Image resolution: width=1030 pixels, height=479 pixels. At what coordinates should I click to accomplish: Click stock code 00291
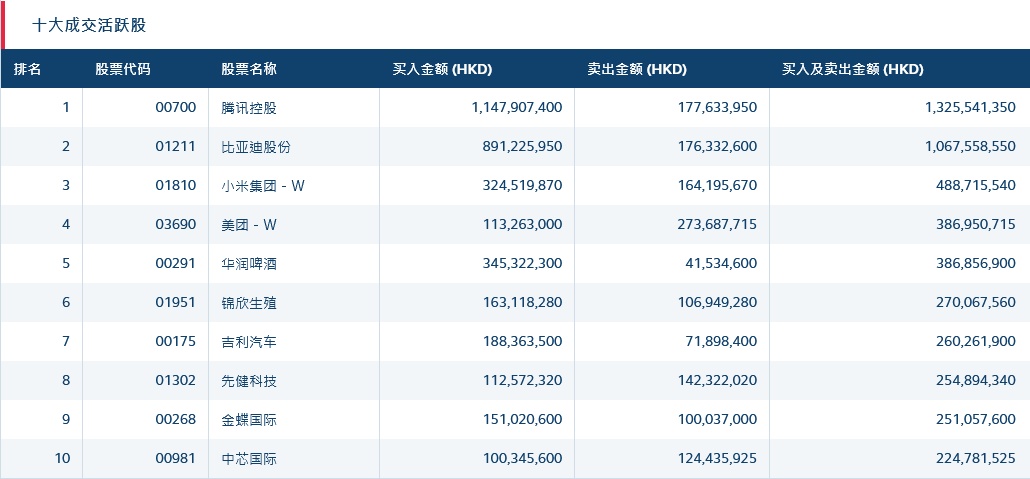tap(175, 263)
